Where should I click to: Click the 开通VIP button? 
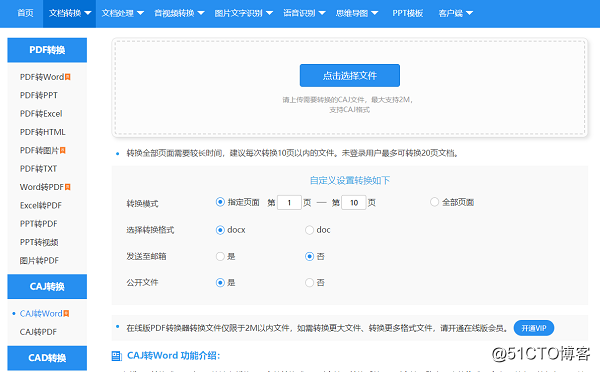point(534,328)
